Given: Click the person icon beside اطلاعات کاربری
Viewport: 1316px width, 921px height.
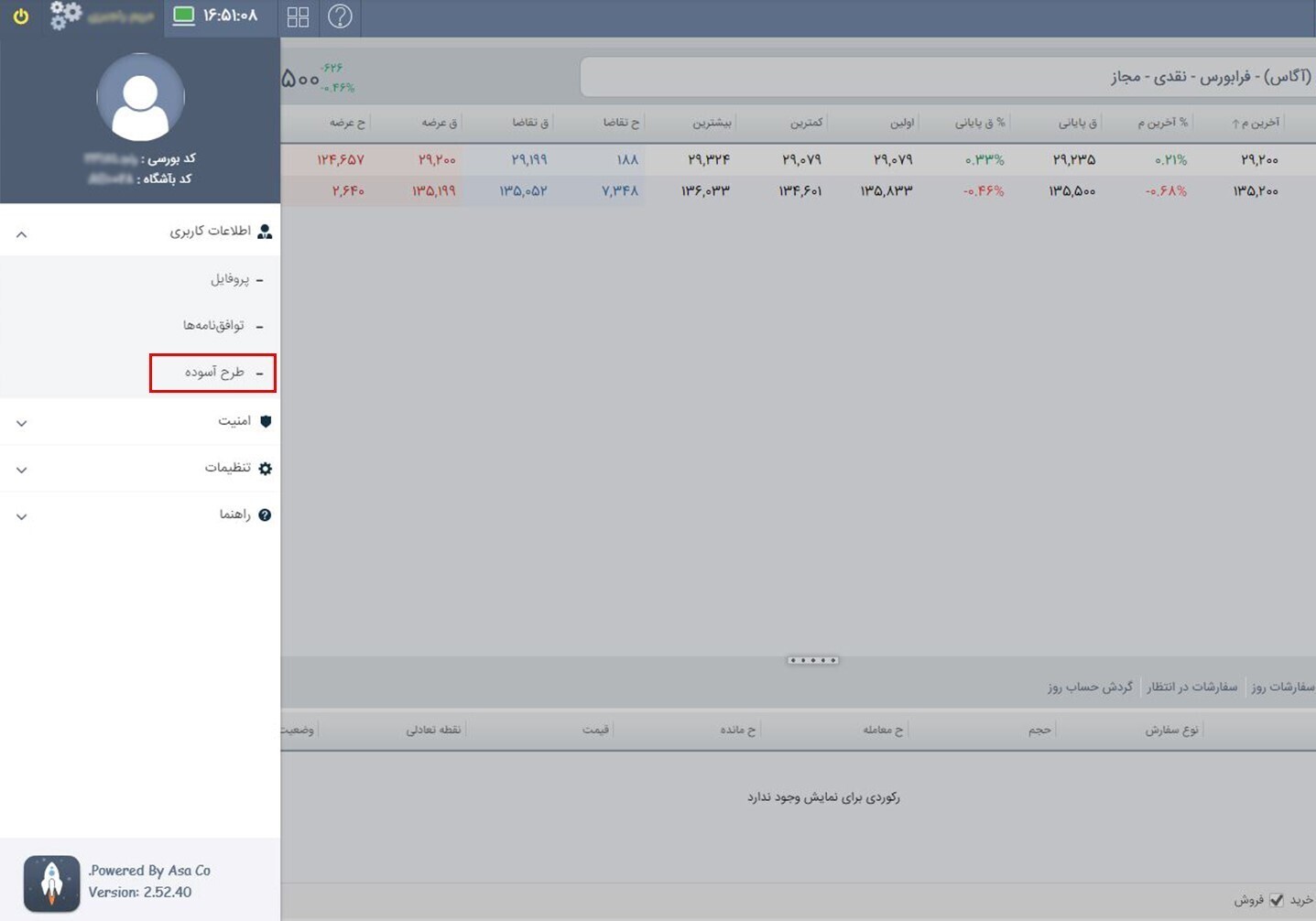Looking at the screenshot, I should 265,232.
